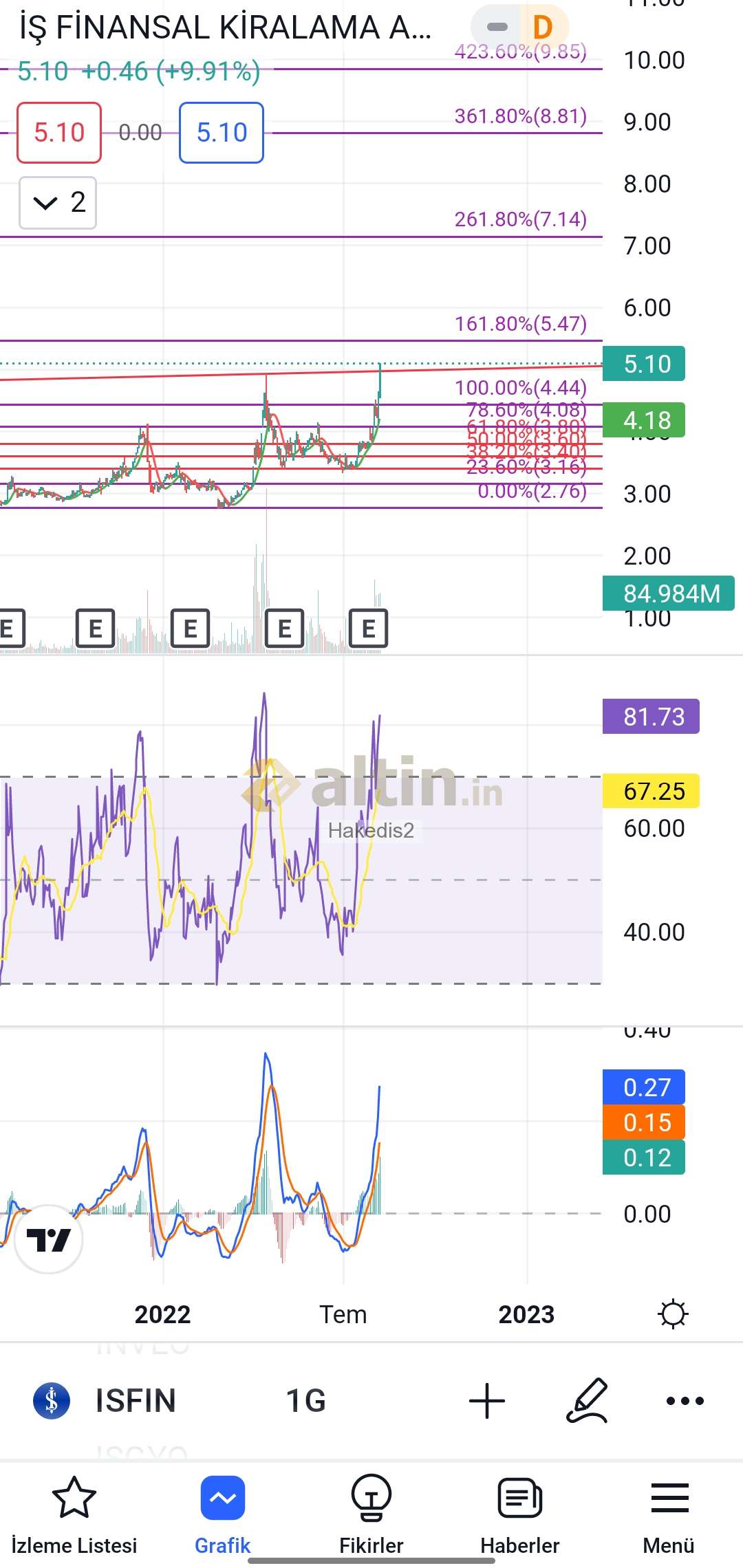Open the 1G timeframe selector
This screenshot has height=1568, width=743.
pos(305,1401)
